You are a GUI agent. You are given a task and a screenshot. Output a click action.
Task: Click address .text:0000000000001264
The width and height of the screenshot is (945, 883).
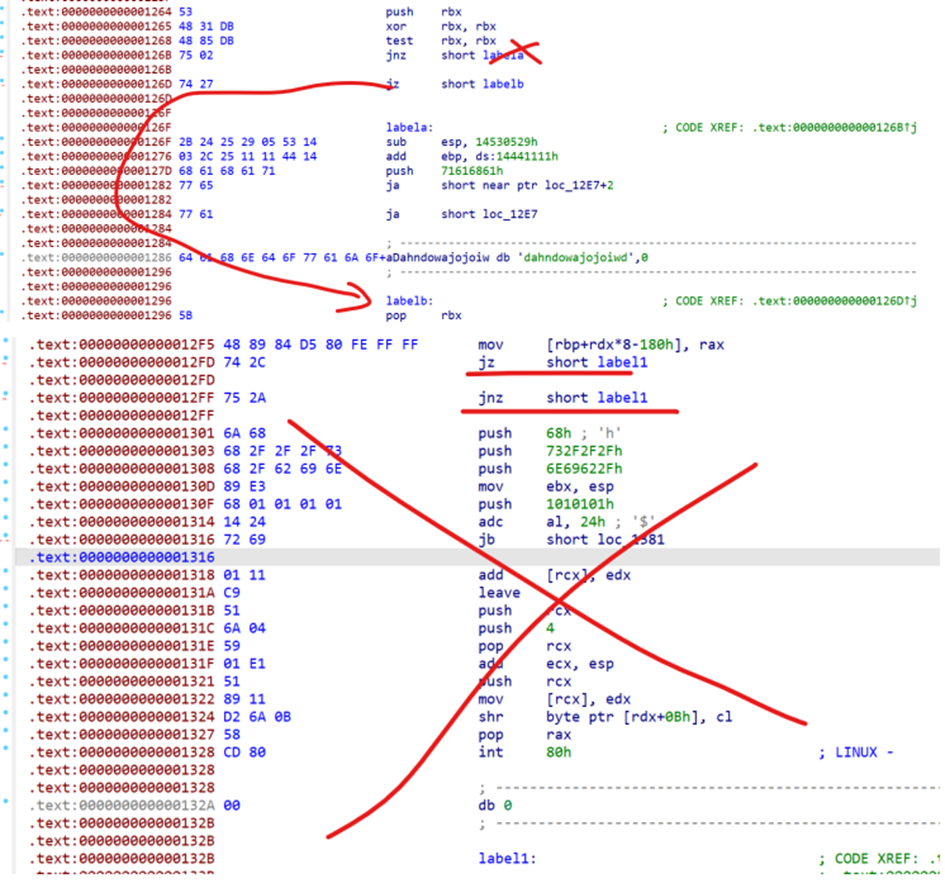(x=96, y=11)
